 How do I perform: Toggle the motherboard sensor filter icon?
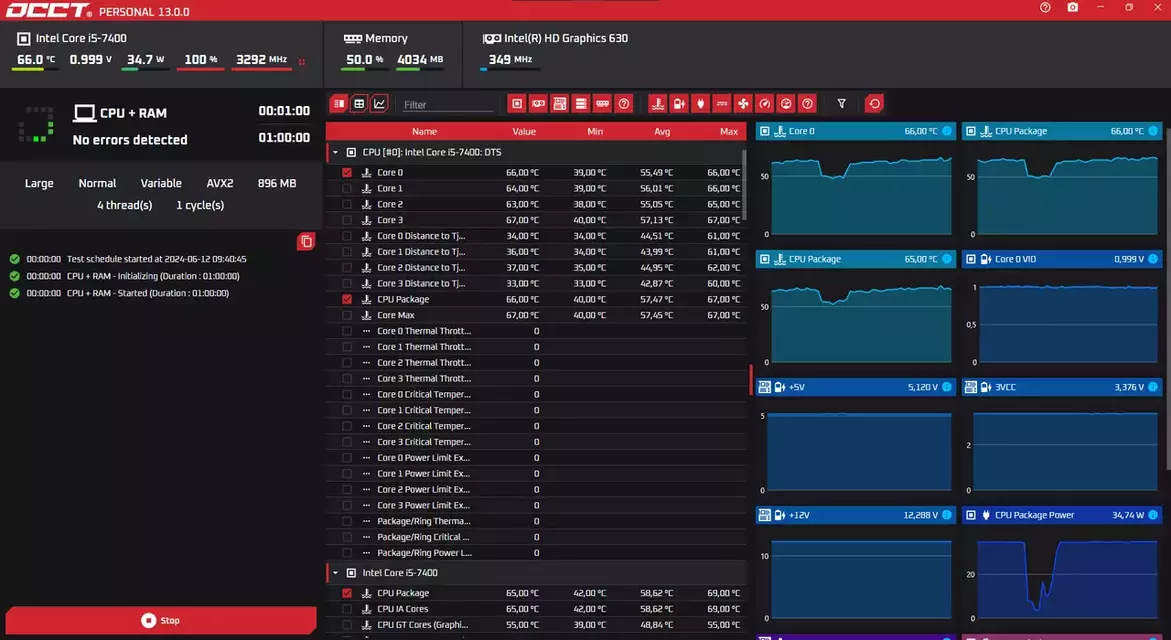(559, 104)
